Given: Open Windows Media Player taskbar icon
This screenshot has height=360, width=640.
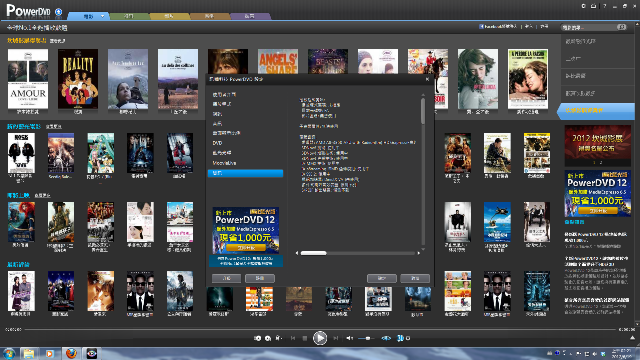Looking at the screenshot, I should (x=49, y=353).
